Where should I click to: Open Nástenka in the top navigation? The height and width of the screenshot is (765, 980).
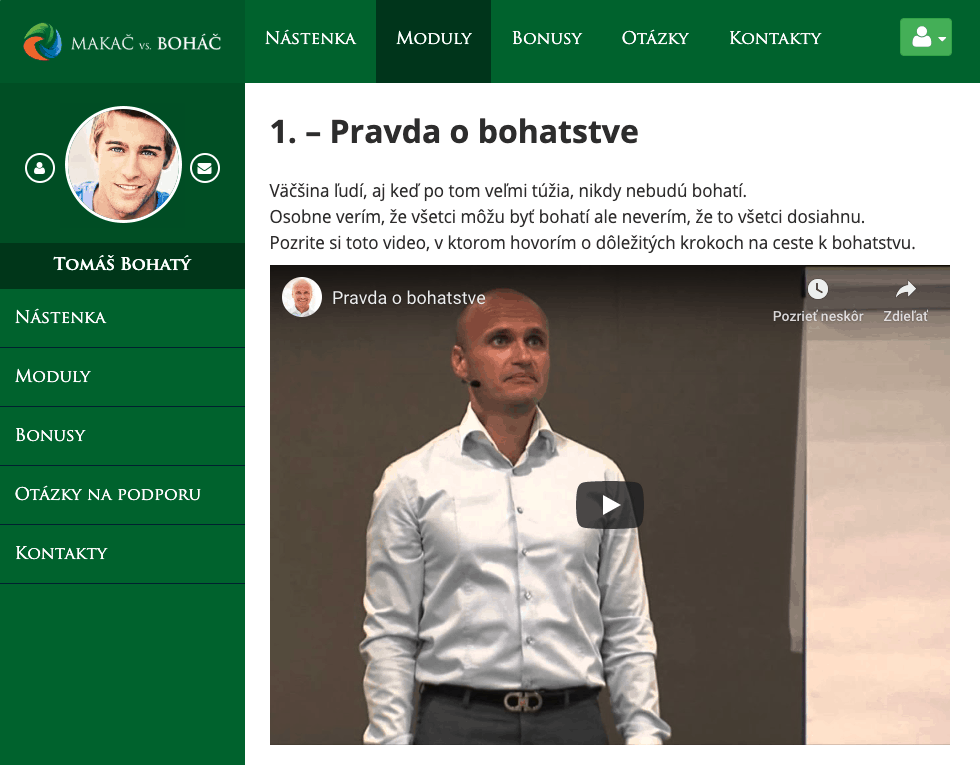310,38
